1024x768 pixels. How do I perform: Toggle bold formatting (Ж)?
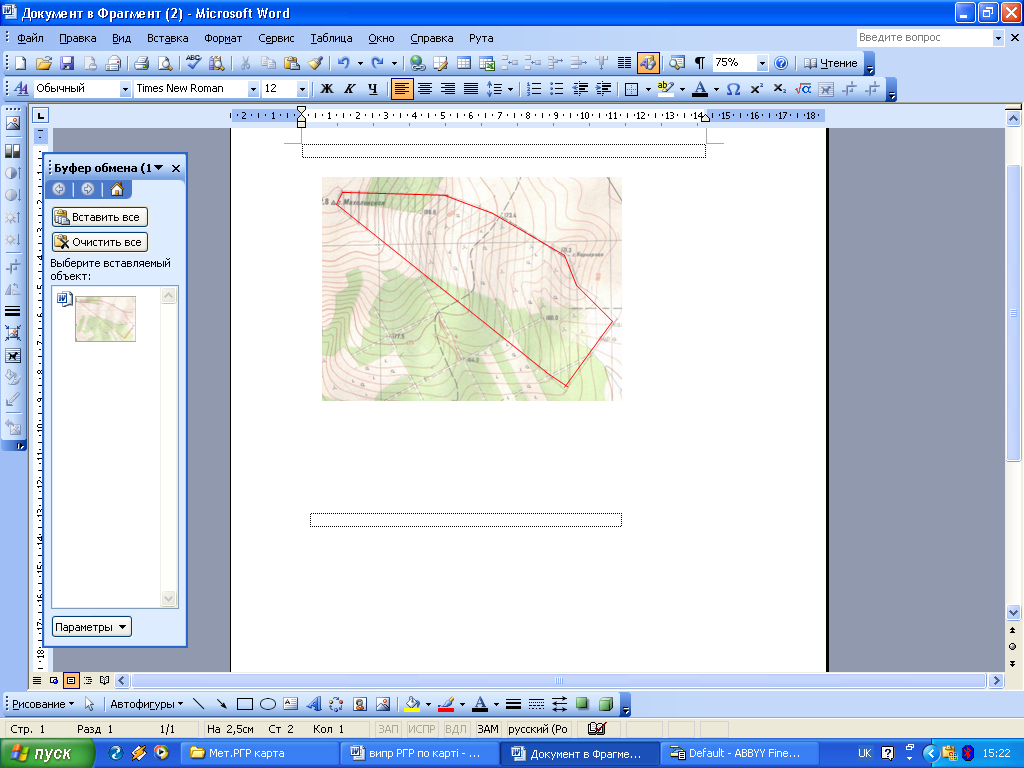(326, 89)
